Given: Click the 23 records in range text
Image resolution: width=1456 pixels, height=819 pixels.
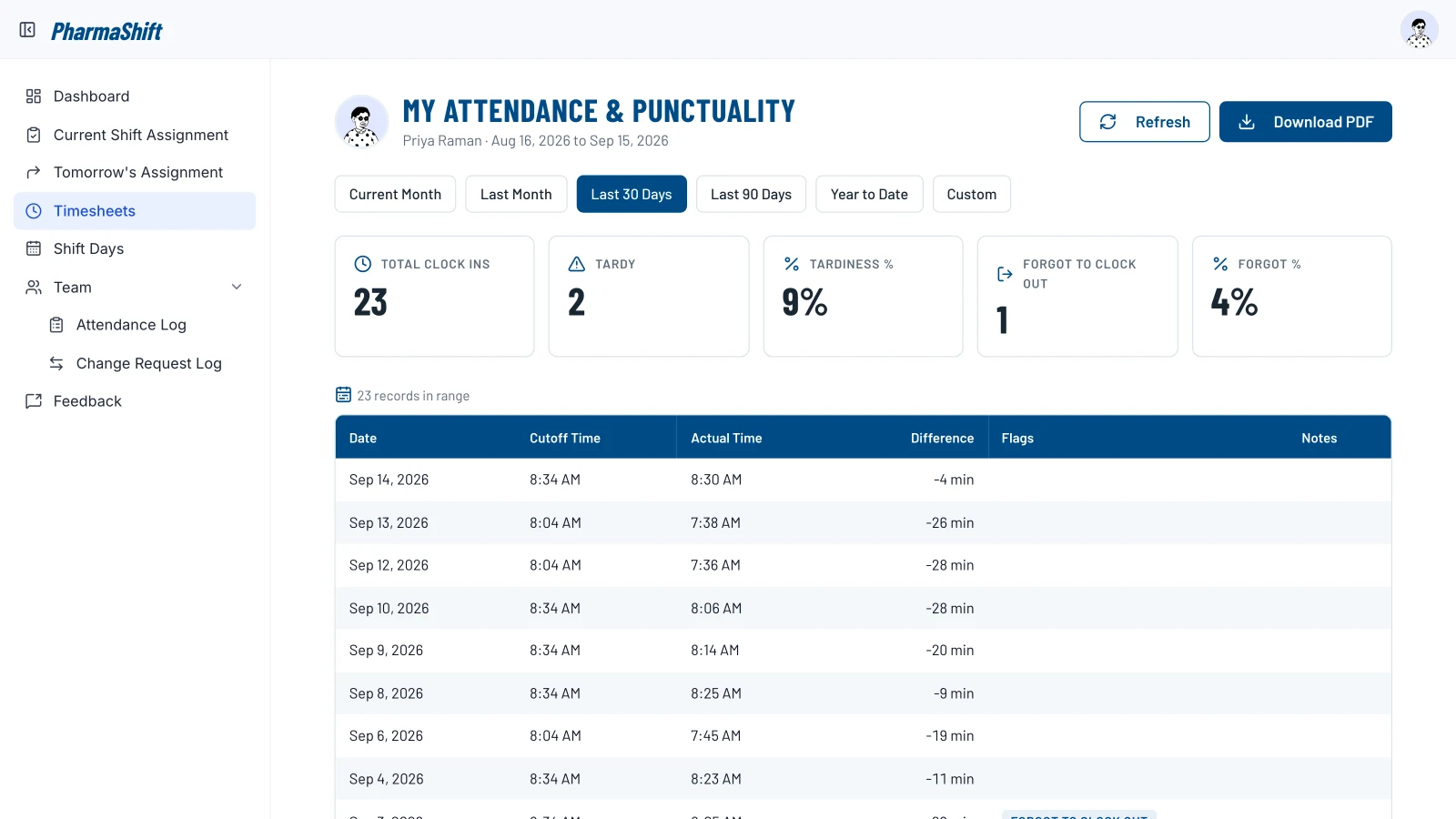Looking at the screenshot, I should pyautogui.click(x=413, y=396).
